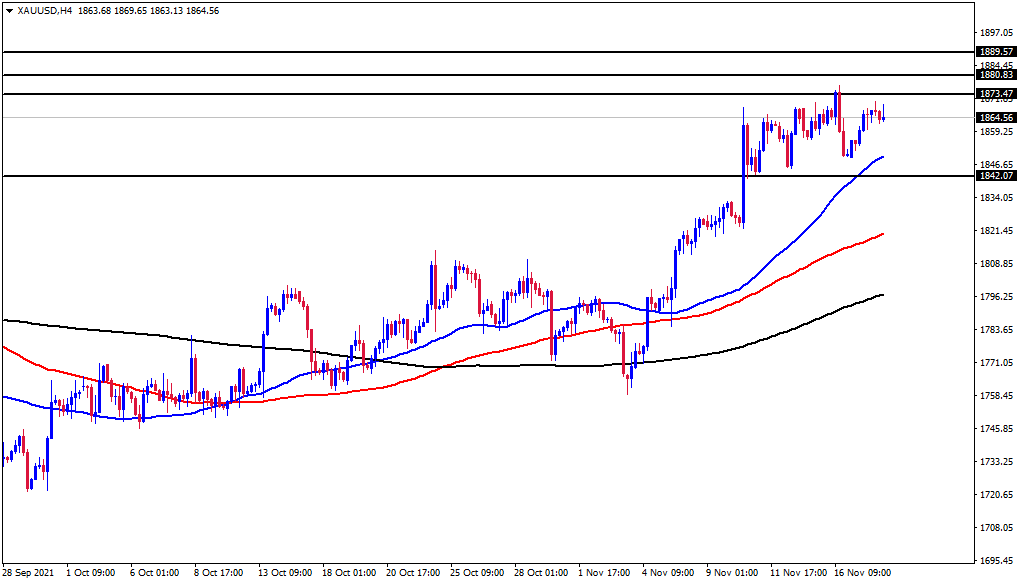Click the 1 Nov 17:00 time axis label

pos(604,573)
